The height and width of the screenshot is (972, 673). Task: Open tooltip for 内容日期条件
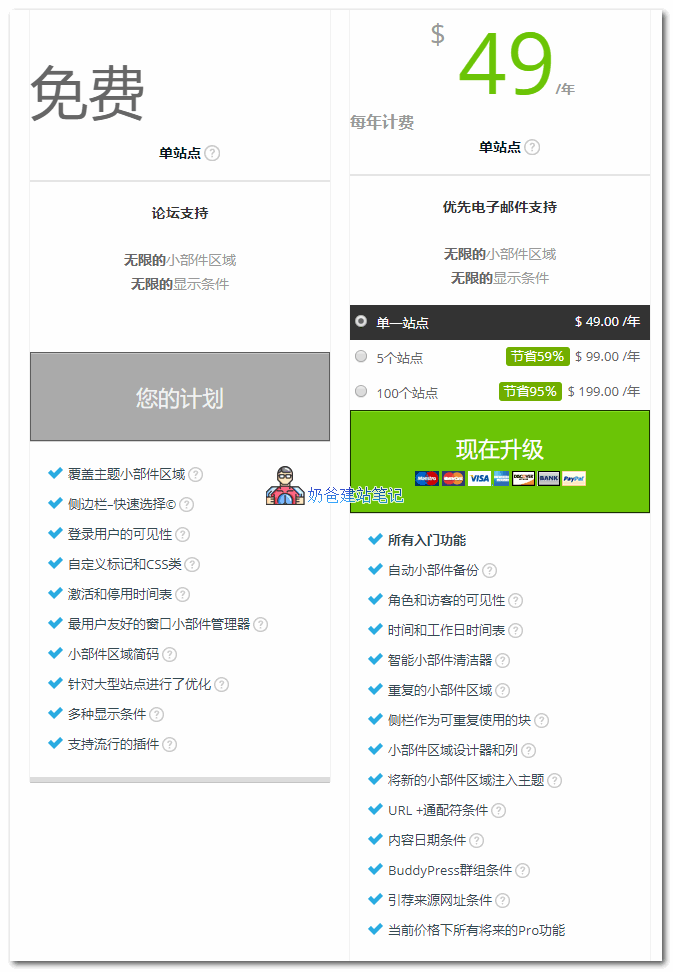pos(476,841)
